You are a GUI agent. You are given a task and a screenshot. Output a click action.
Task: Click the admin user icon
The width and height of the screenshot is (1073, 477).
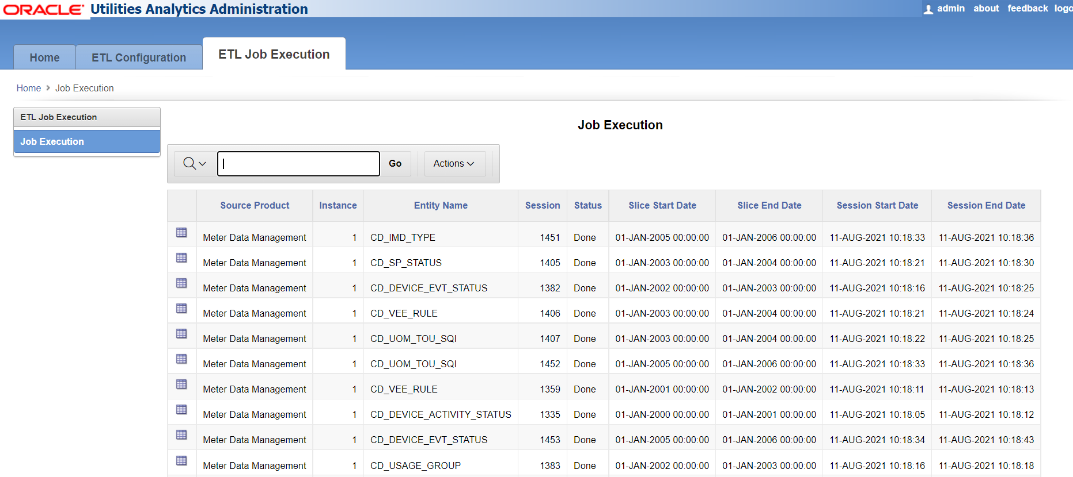(x=929, y=9)
